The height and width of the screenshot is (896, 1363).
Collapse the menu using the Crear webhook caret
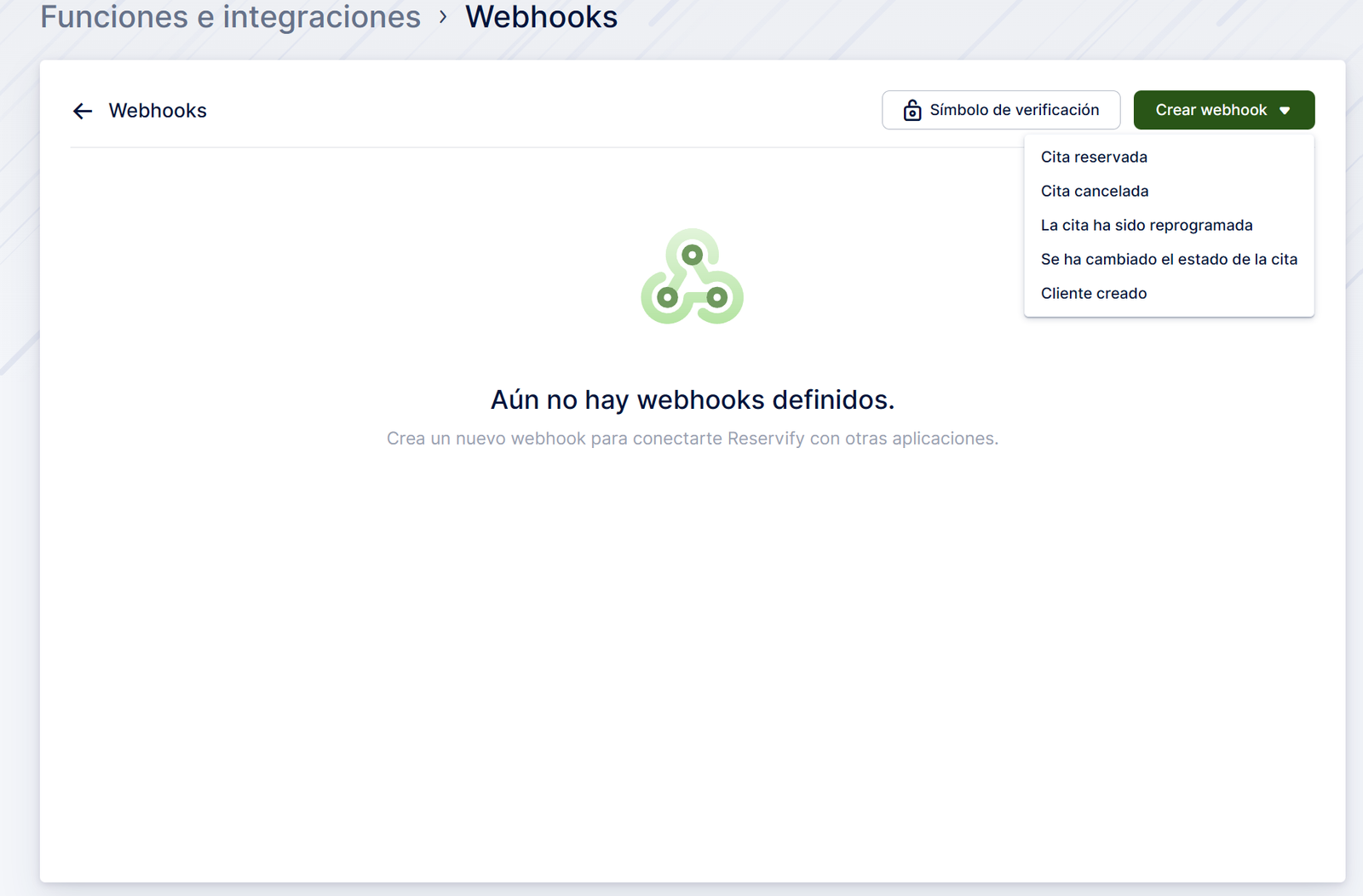(x=1285, y=111)
